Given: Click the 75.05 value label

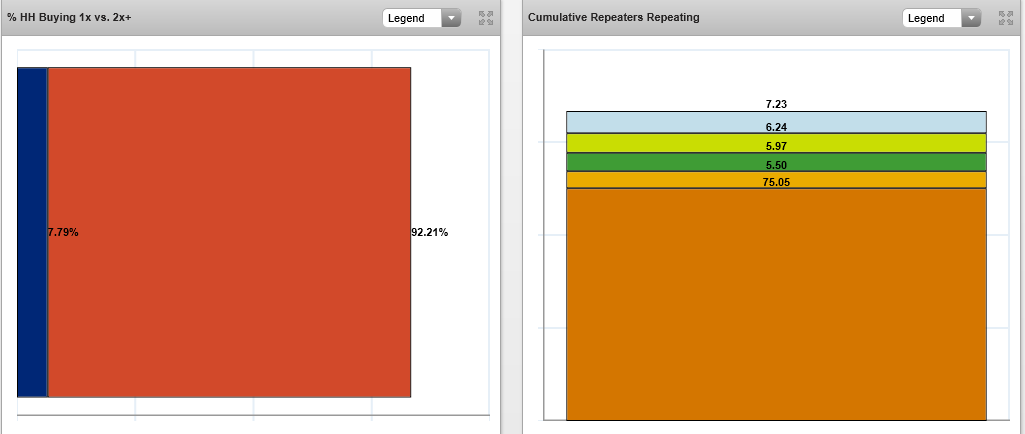Looking at the screenshot, I should click(776, 183).
